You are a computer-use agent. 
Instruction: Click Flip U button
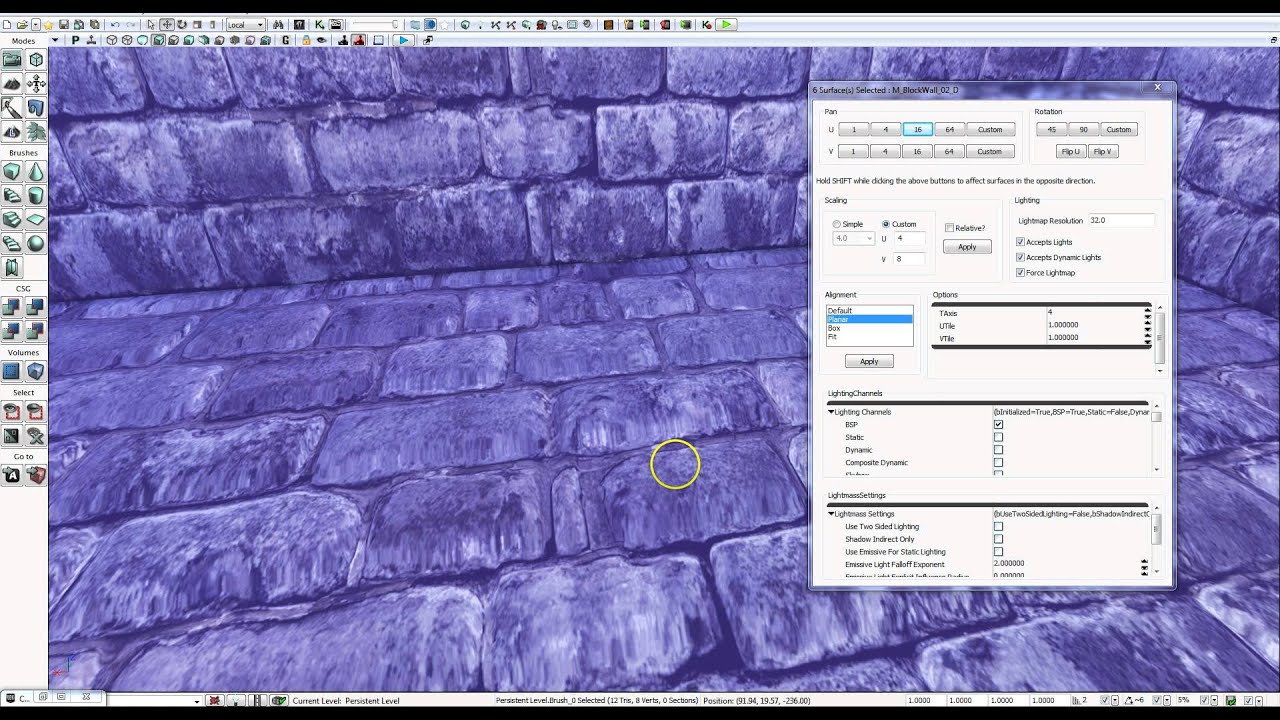pos(1070,151)
